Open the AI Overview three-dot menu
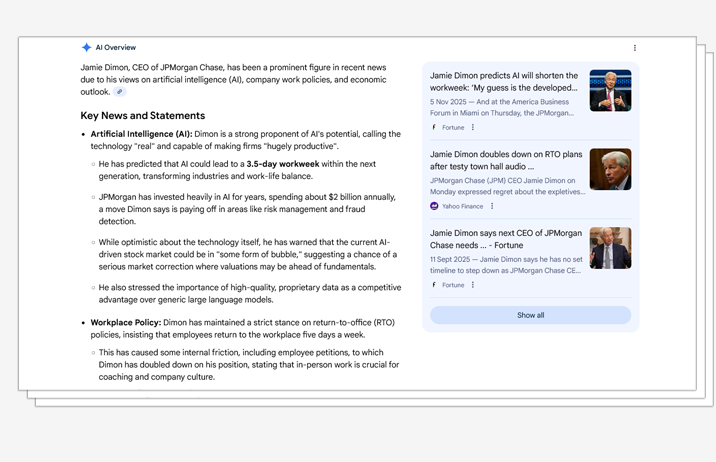Image resolution: width=716 pixels, height=462 pixels. pyautogui.click(x=635, y=48)
